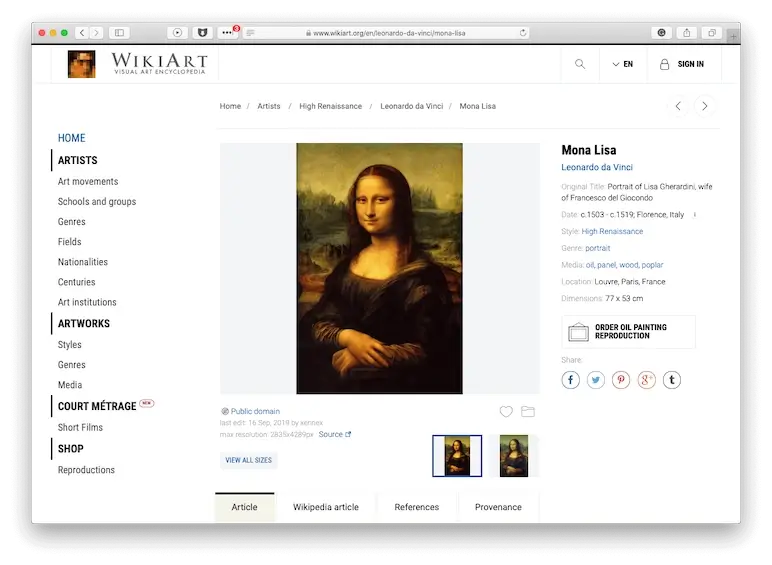Image resolution: width=772 pixels, height=565 pixels.
Task: Click ORDER OIL PAINTING REPRODUCTION button
Action: [x=628, y=332]
